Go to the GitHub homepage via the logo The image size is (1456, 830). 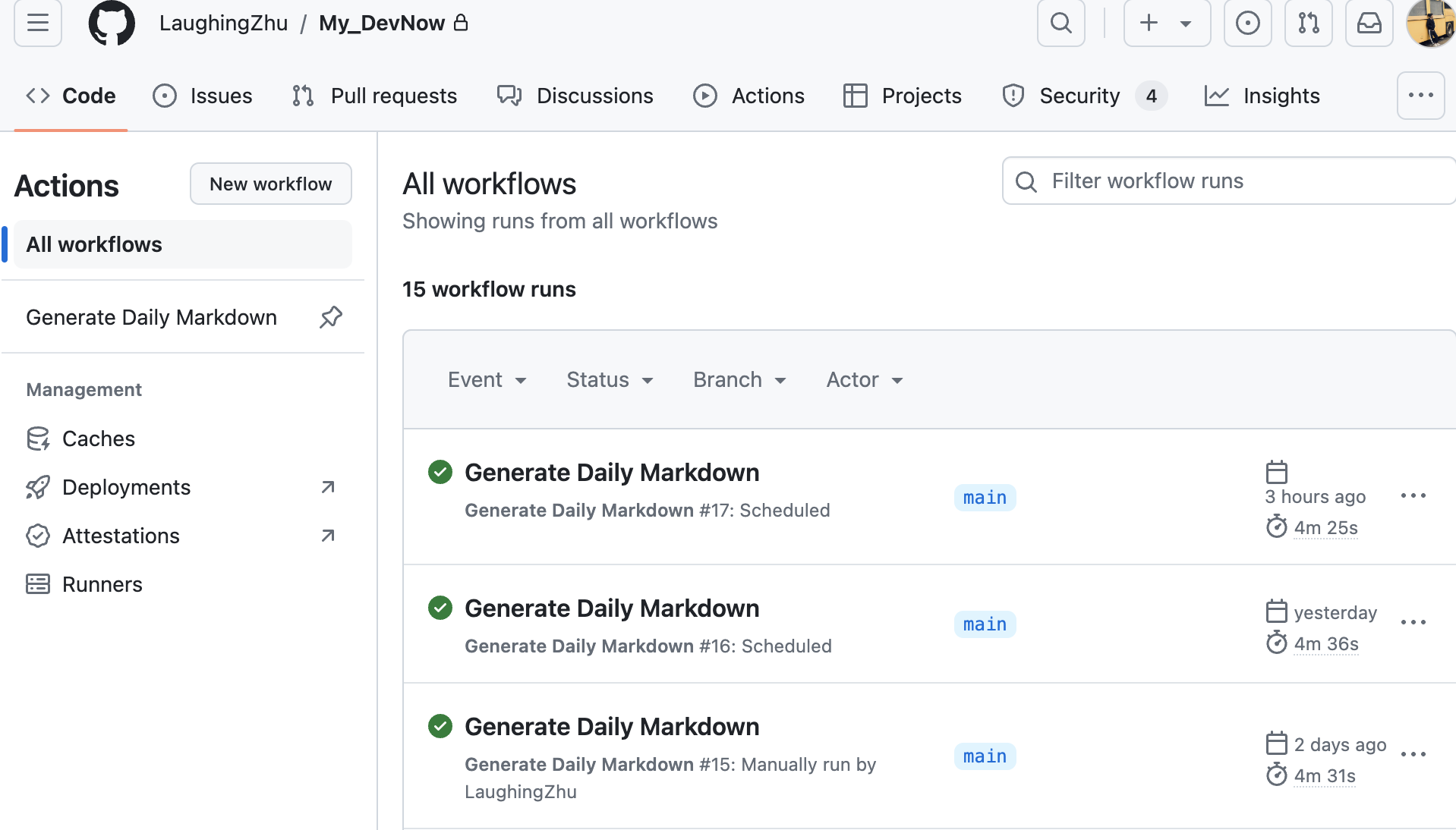tap(112, 23)
